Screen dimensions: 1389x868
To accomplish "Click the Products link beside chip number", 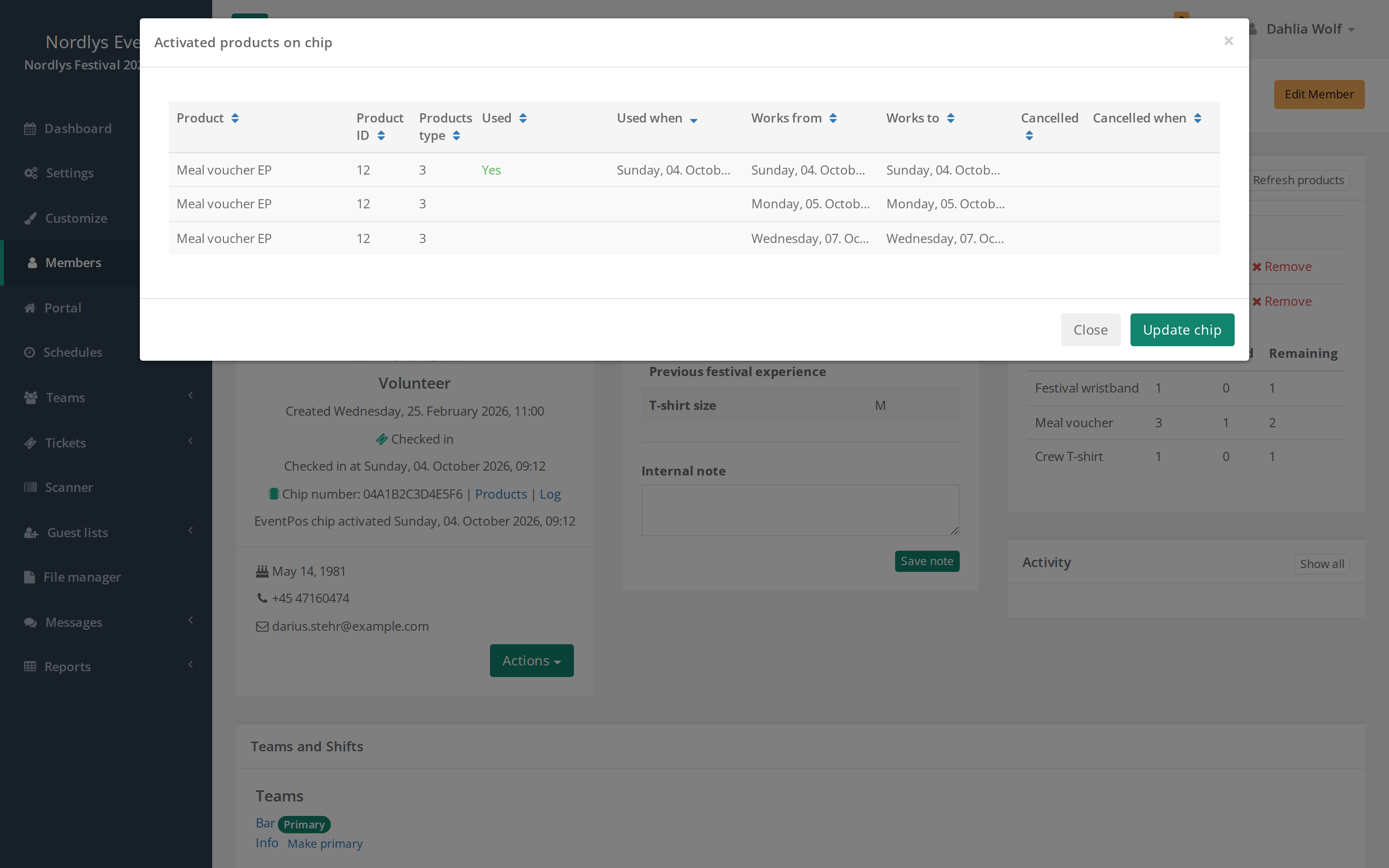I will (501, 494).
